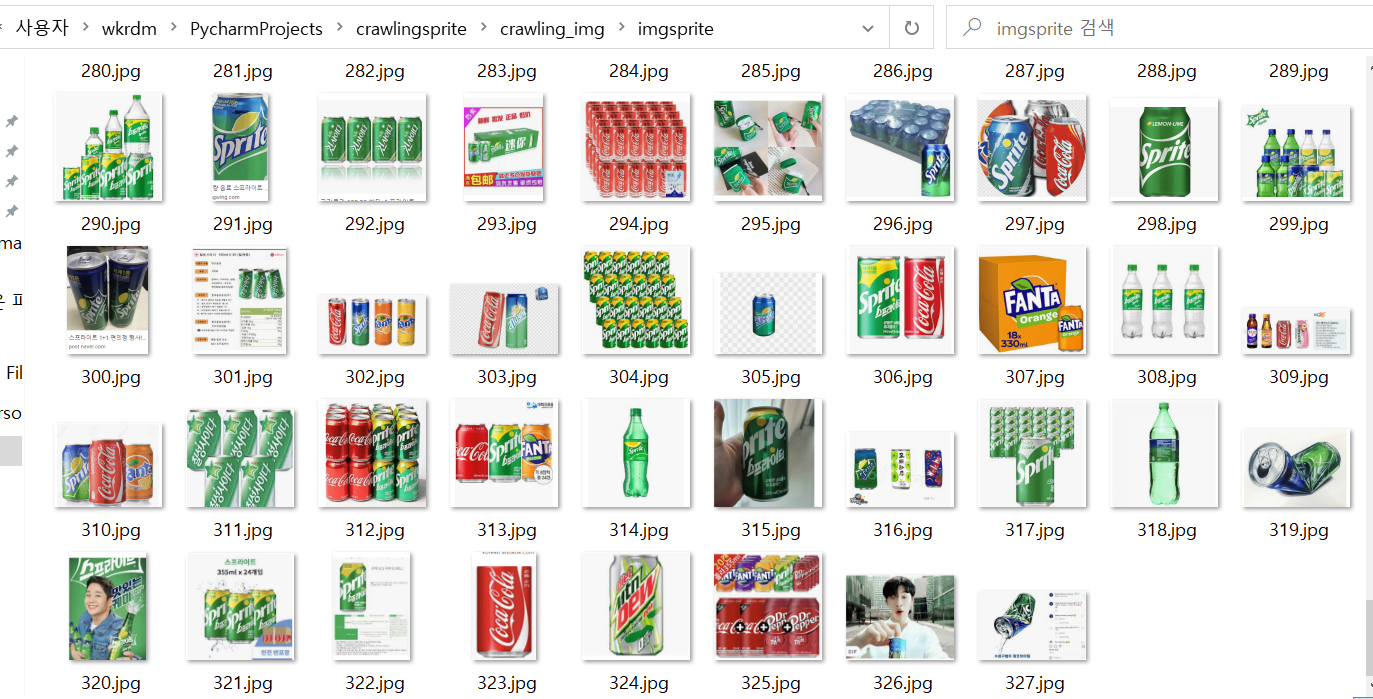Click the file name 287.jpg

click(x=1035, y=72)
